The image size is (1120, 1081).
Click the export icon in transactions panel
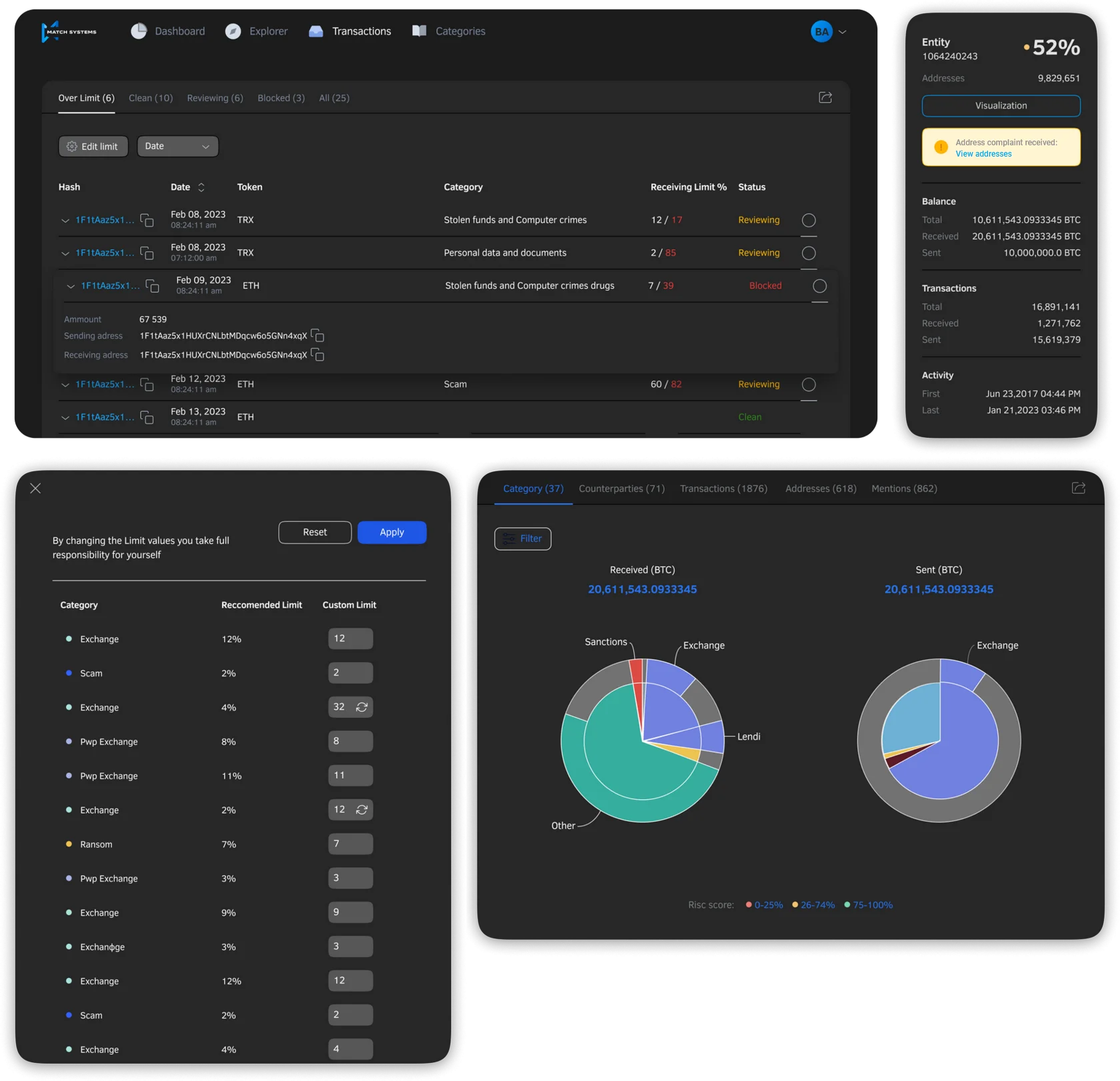(x=825, y=98)
